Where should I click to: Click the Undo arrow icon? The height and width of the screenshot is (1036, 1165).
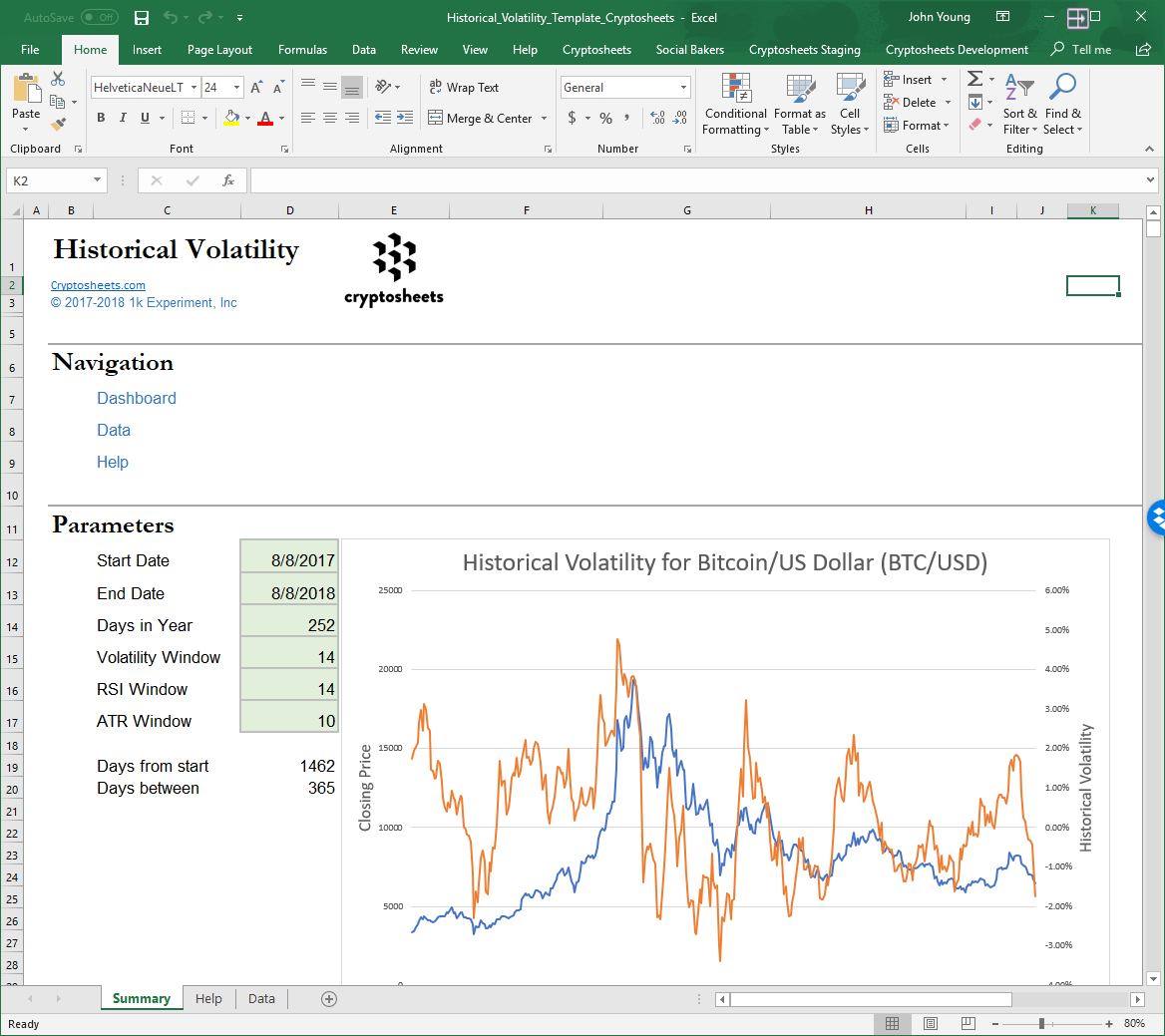click(171, 17)
